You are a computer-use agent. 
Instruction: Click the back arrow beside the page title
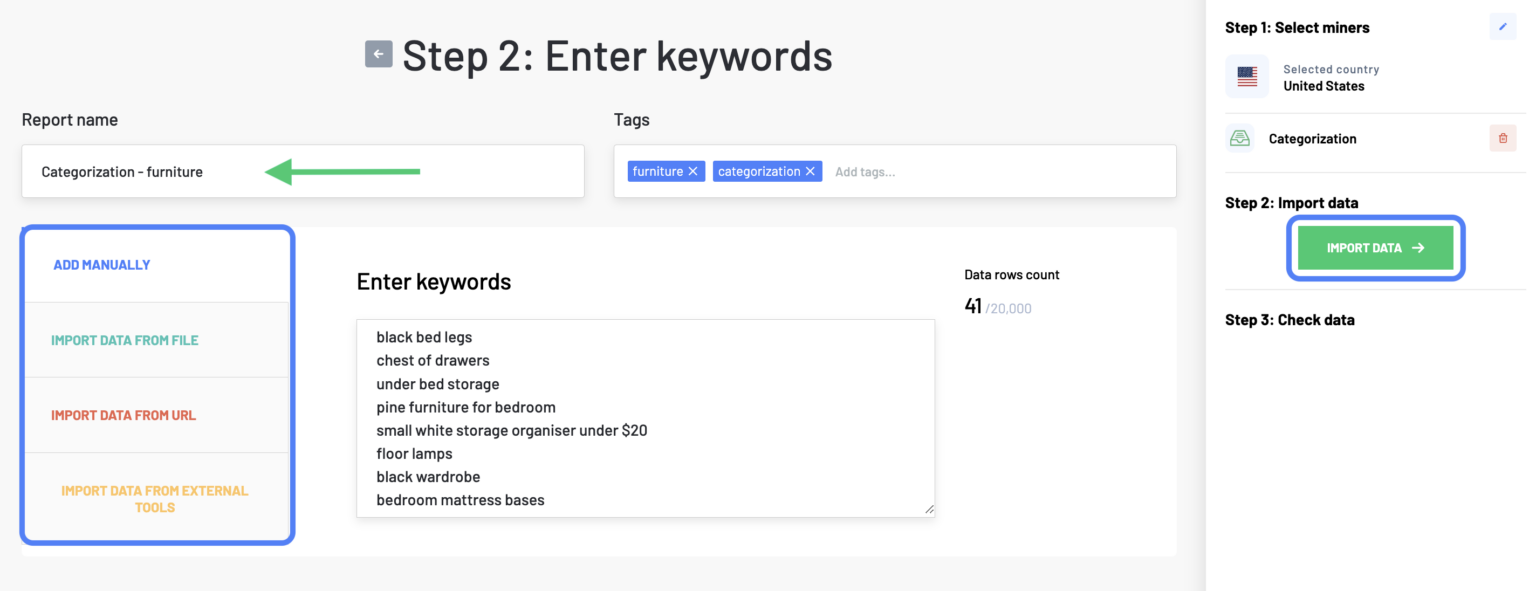378,54
